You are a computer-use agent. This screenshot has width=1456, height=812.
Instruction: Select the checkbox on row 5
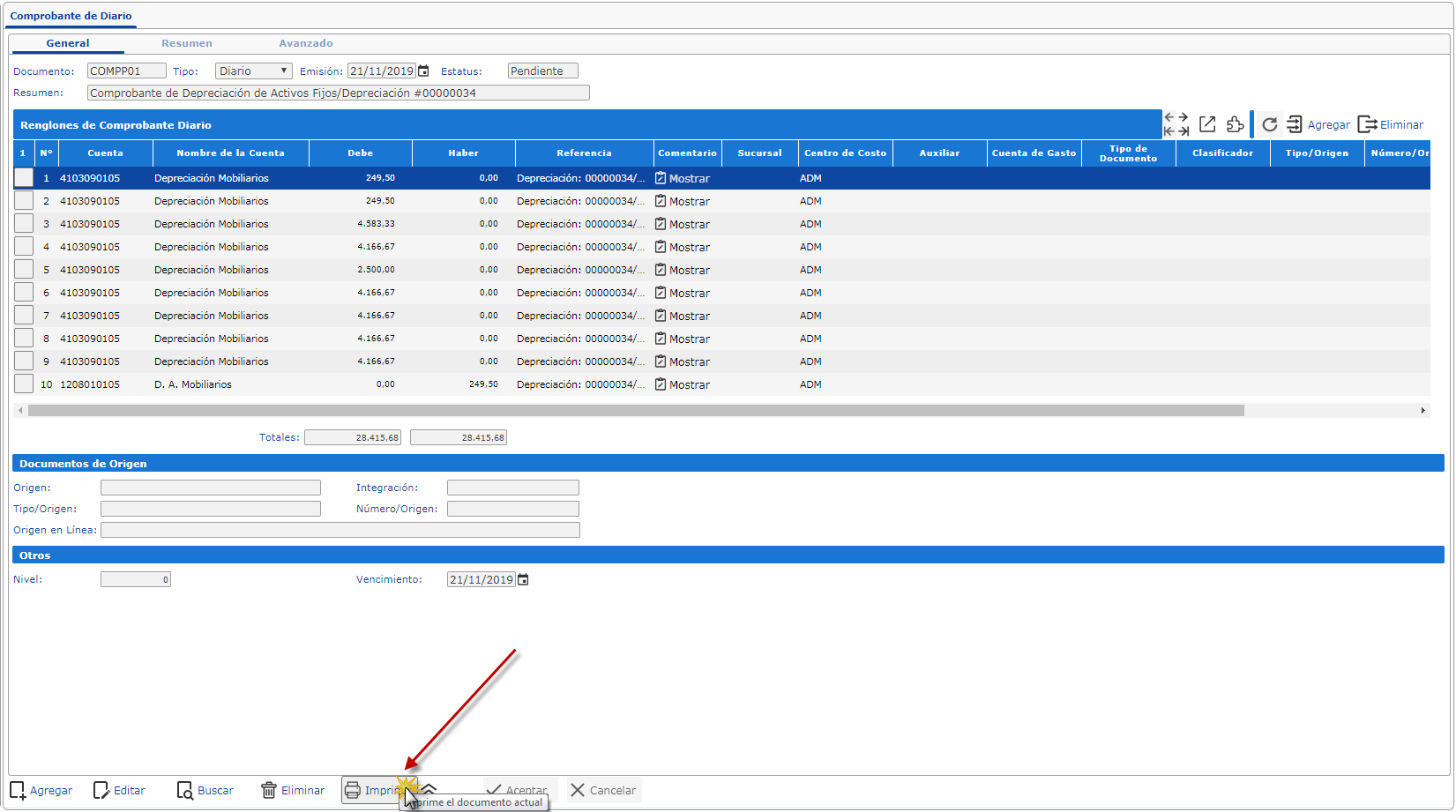coord(24,270)
